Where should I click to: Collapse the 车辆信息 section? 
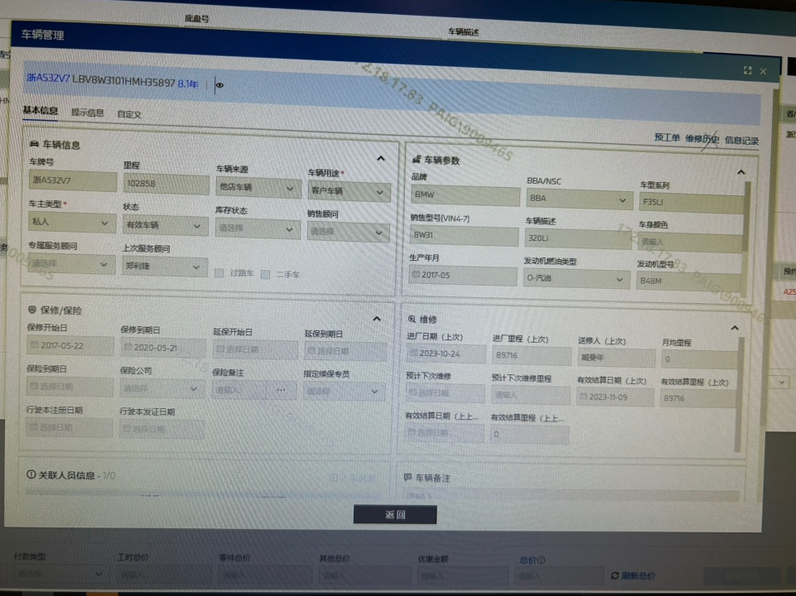381,158
